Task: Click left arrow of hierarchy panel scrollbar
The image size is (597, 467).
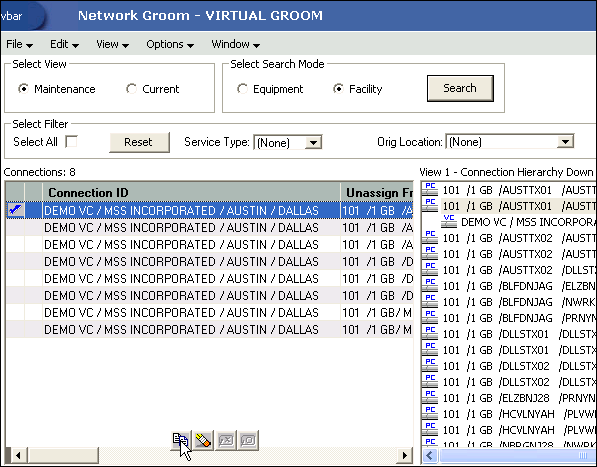Action: 430,455
